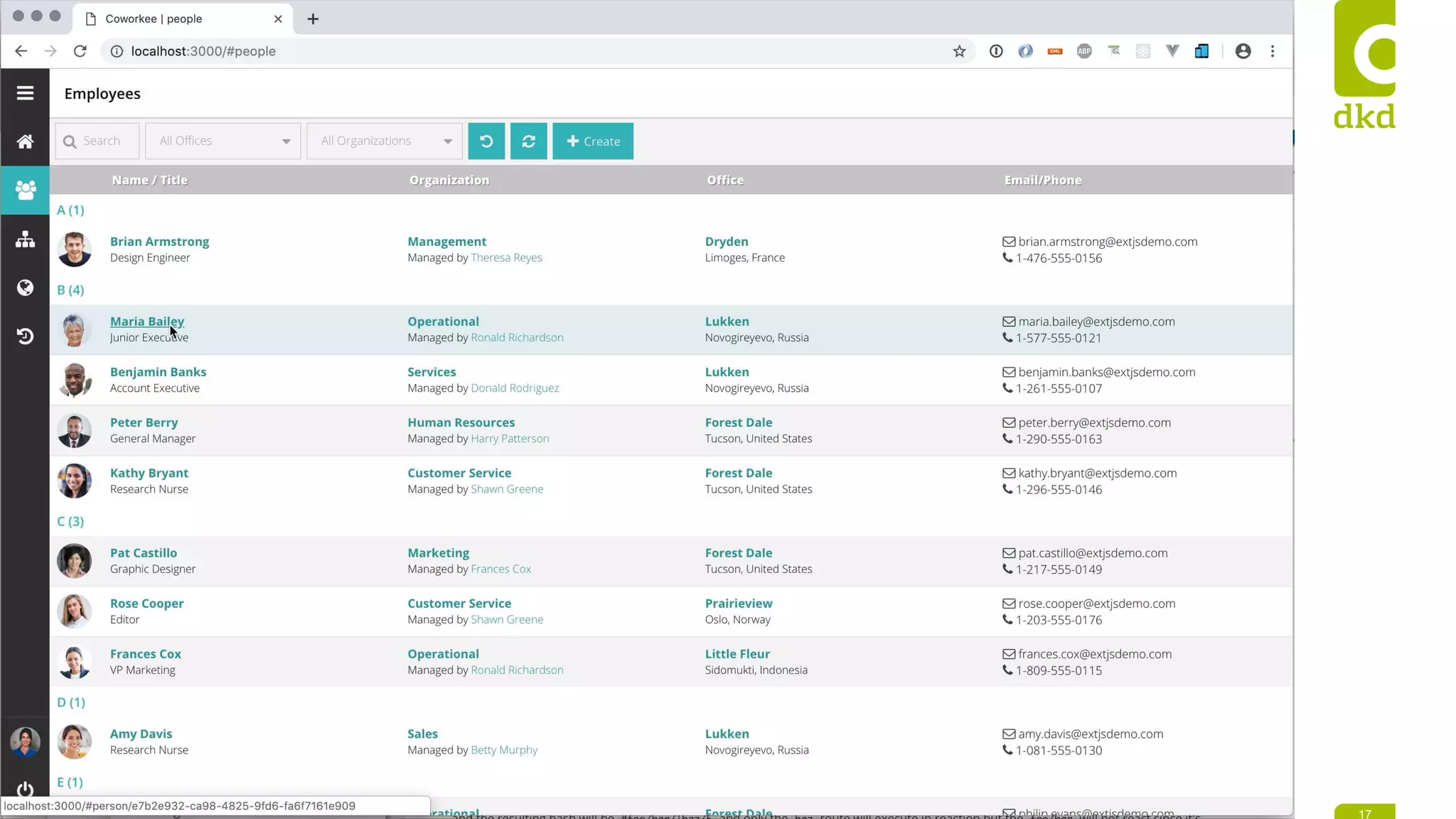Click Brian Armstrong's avatar photo
The height and width of the screenshot is (819, 1456).
pyautogui.click(x=74, y=250)
